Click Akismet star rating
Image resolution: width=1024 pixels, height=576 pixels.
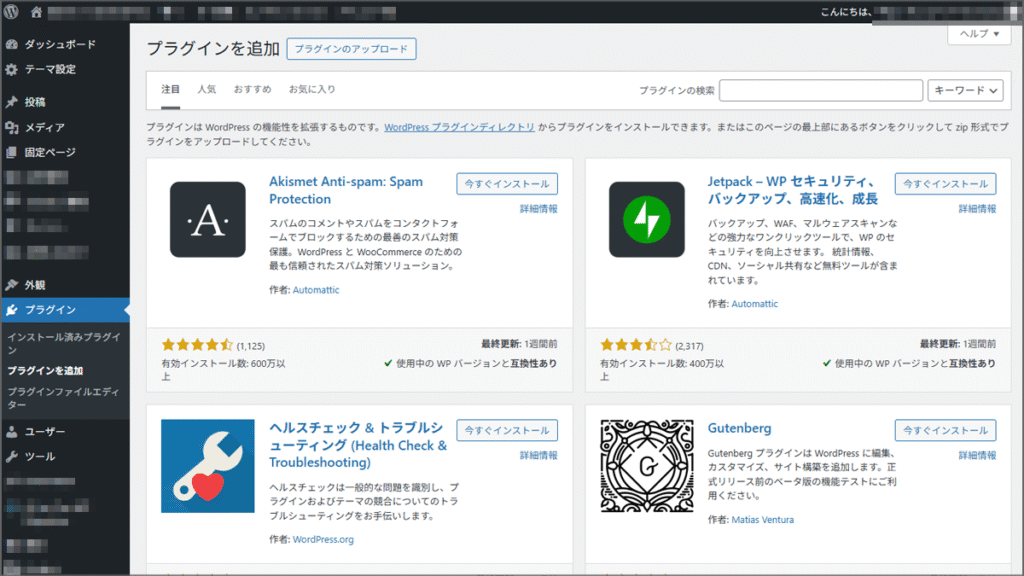tap(197, 345)
